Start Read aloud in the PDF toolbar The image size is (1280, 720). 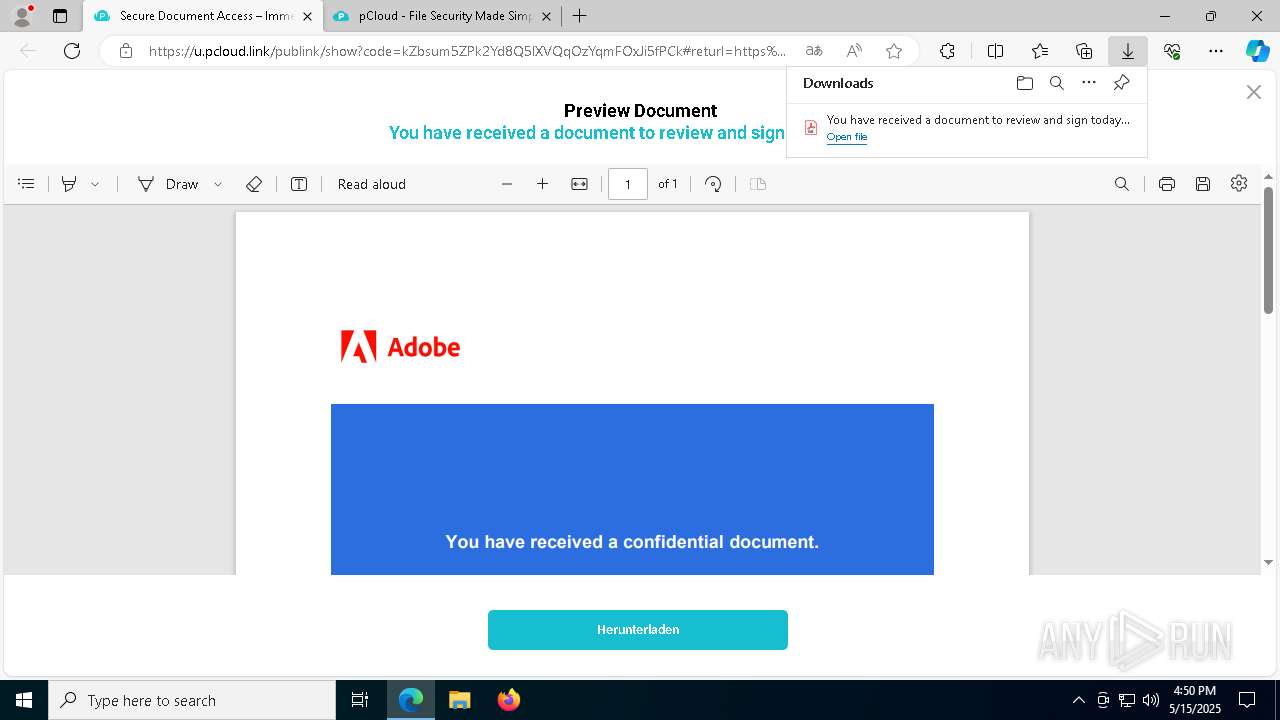[372, 184]
